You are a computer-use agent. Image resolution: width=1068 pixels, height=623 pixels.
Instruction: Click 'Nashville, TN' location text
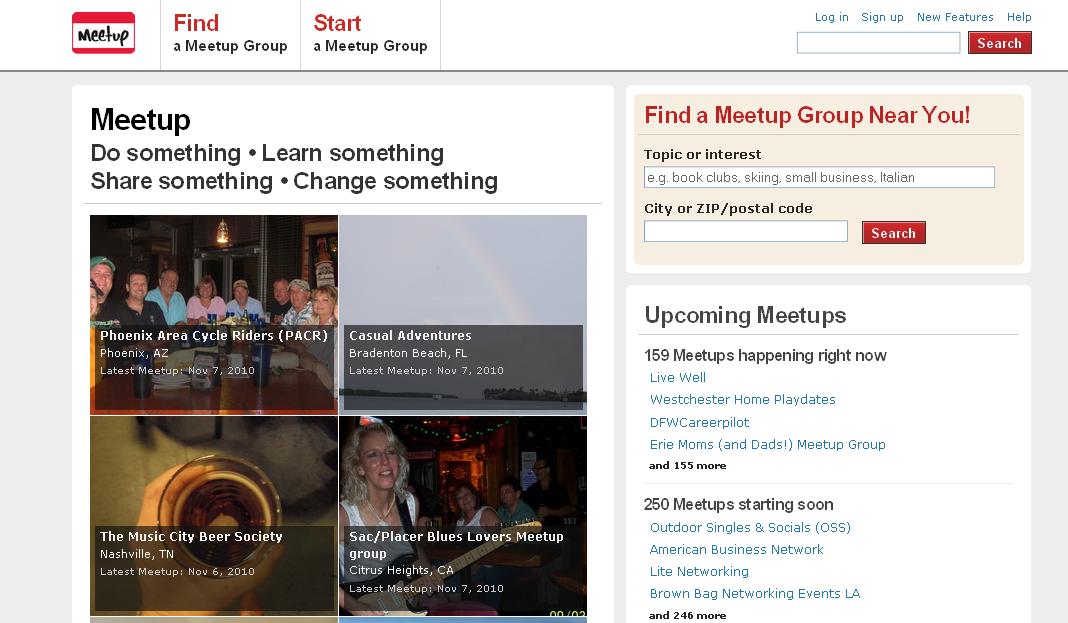coord(137,554)
